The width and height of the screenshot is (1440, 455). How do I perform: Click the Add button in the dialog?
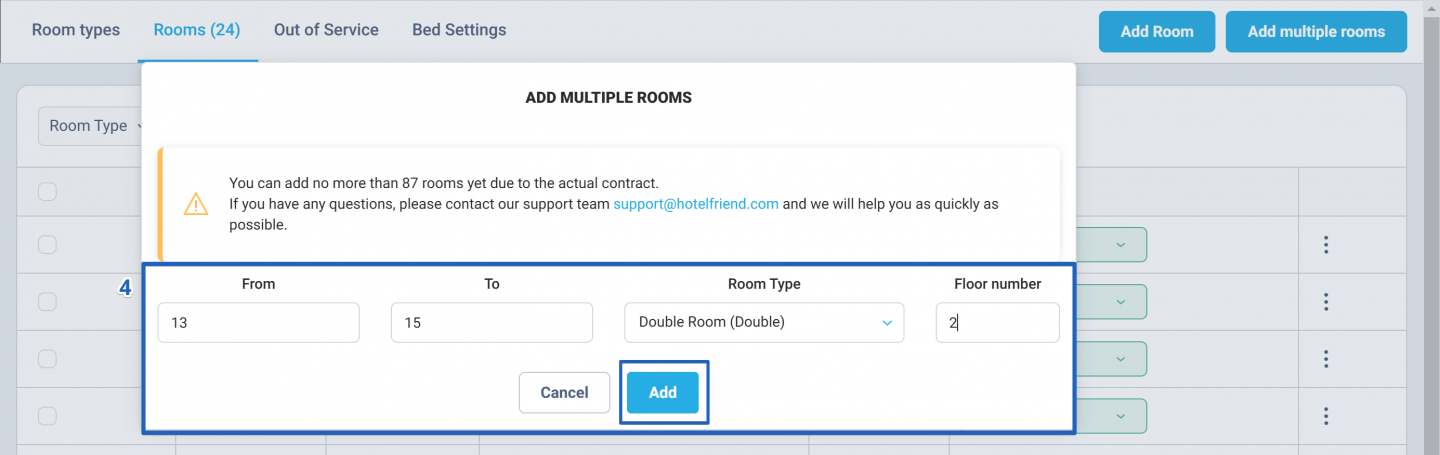(663, 393)
